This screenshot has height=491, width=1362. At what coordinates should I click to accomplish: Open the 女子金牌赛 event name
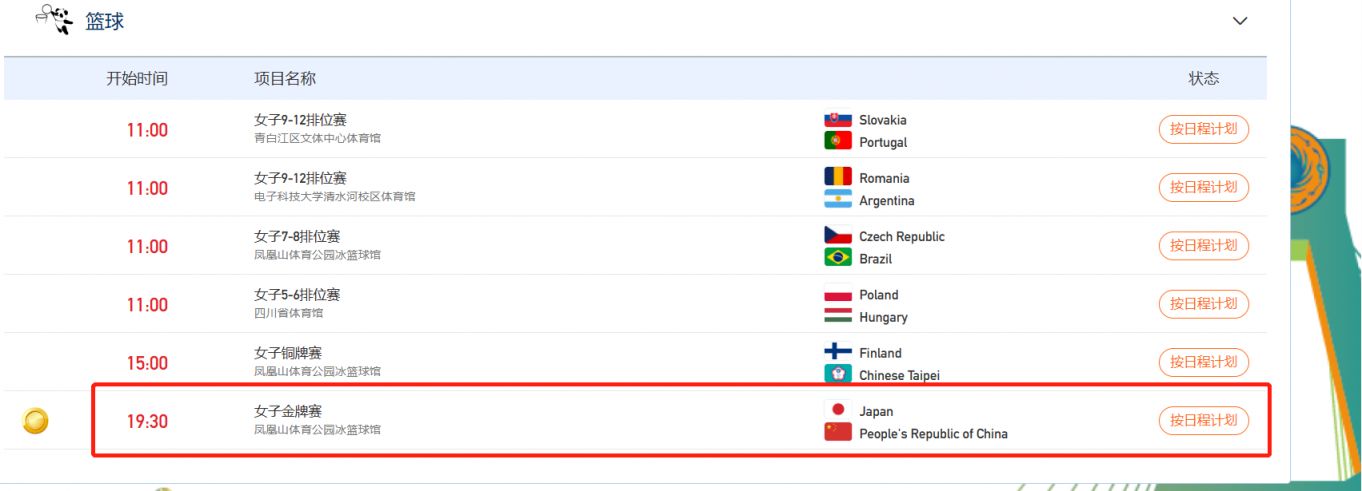[x=288, y=411]
